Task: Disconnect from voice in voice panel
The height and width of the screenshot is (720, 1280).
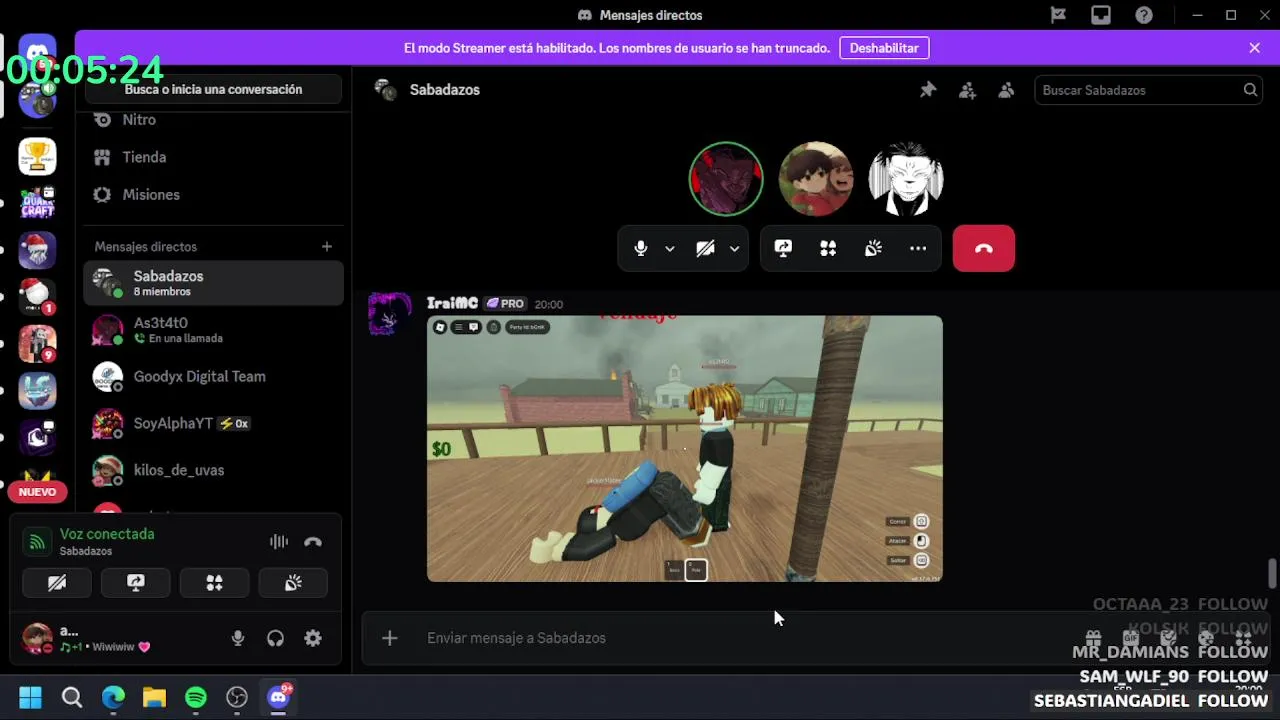Action: [x=313, y=542]
